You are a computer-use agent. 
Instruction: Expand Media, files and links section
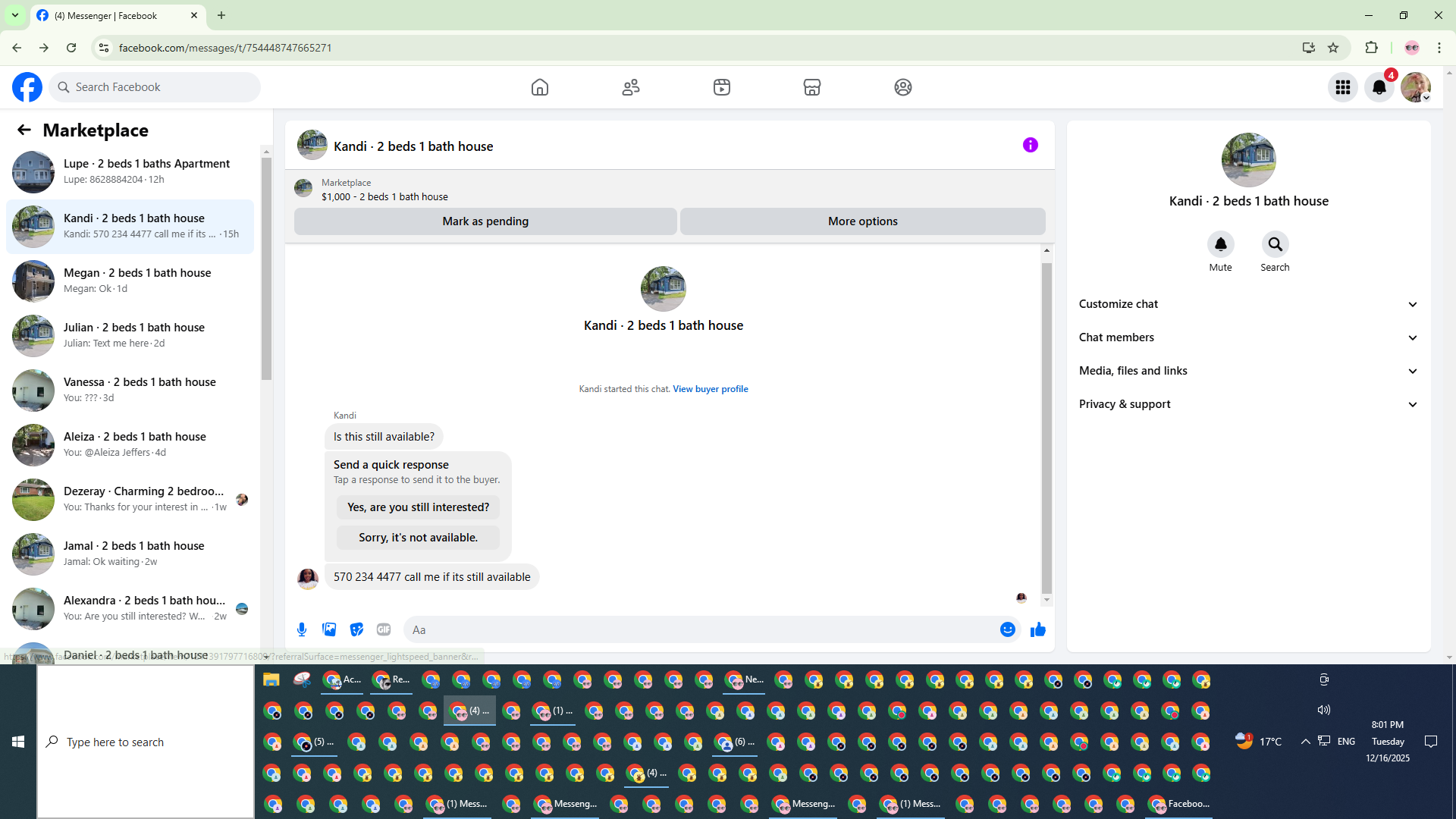coord(1249,371)
